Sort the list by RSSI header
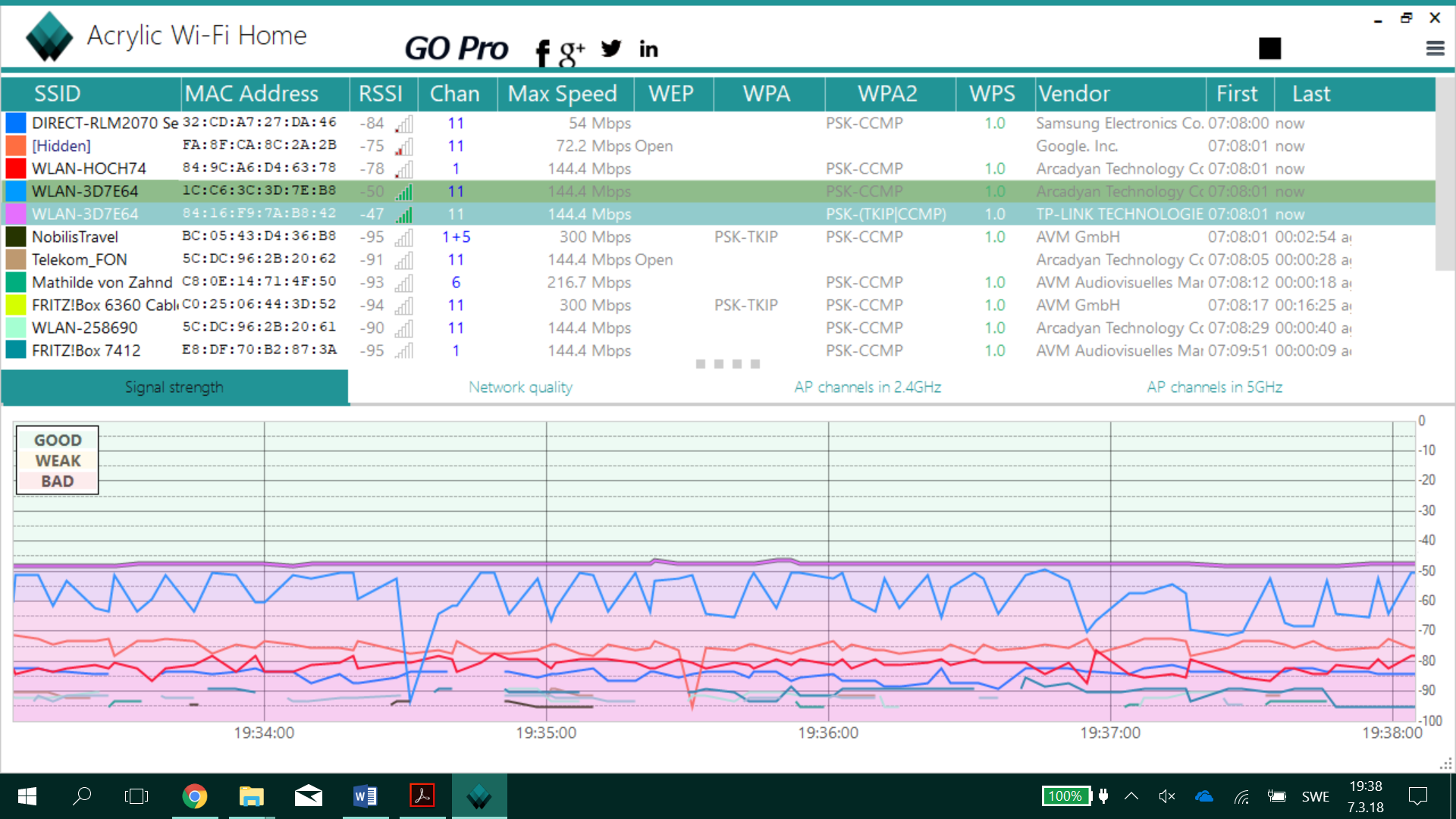 coord(383,93)
